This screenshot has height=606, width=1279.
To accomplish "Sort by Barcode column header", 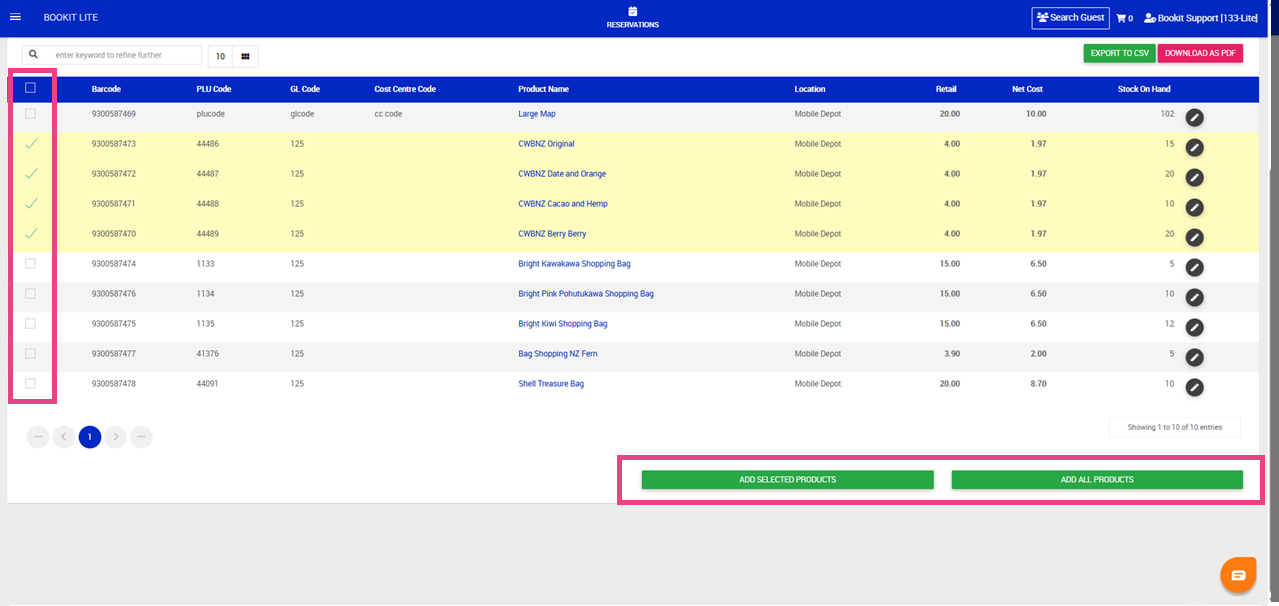I will [x=106, y=89].
